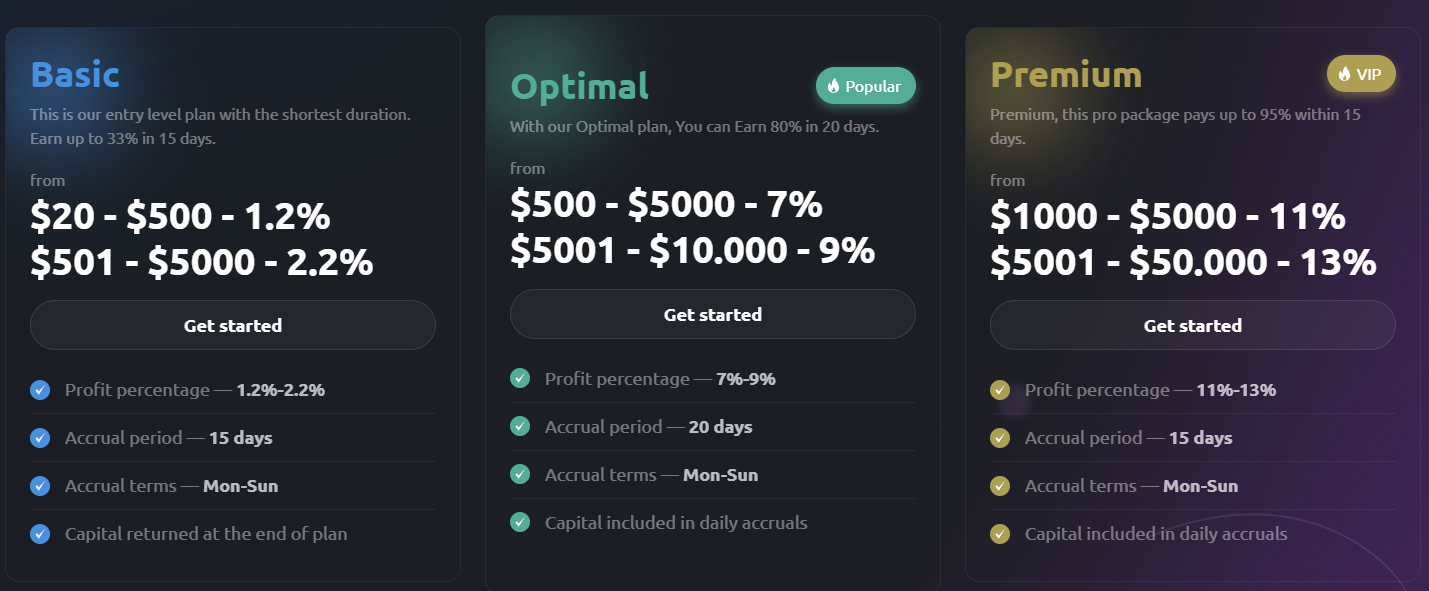Click green check beside 20 days accrual period
The height and width of the screenshot is (591, 1429).
tap(520, 426)
